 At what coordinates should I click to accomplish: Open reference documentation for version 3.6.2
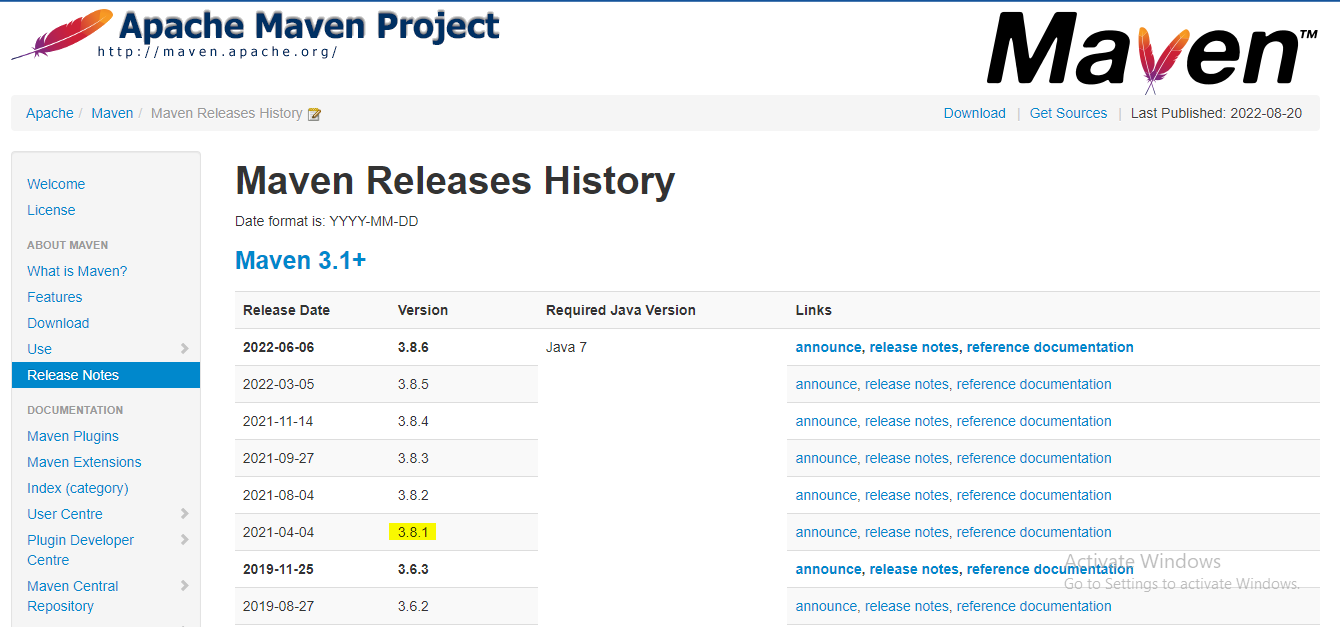(1034, 606)
